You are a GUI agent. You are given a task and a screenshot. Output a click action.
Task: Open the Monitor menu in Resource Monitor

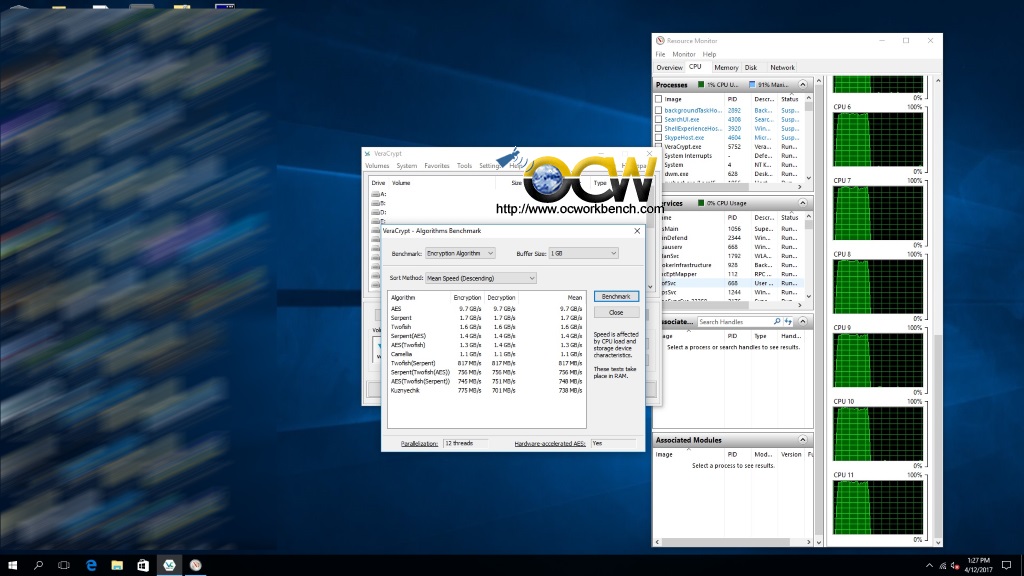click(684, 54)
